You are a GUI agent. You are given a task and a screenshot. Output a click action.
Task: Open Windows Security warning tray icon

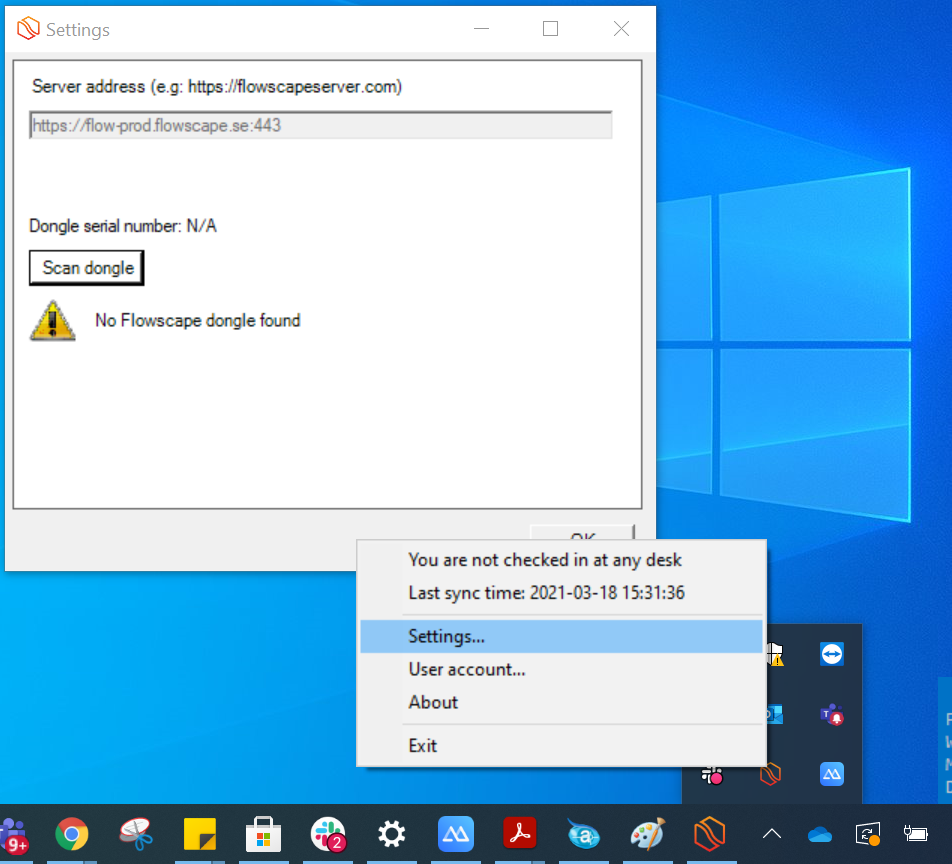tap(775, 655)
